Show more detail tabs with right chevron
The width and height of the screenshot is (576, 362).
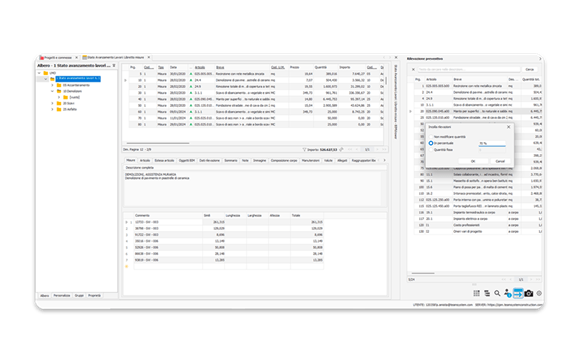coord(384,161)
